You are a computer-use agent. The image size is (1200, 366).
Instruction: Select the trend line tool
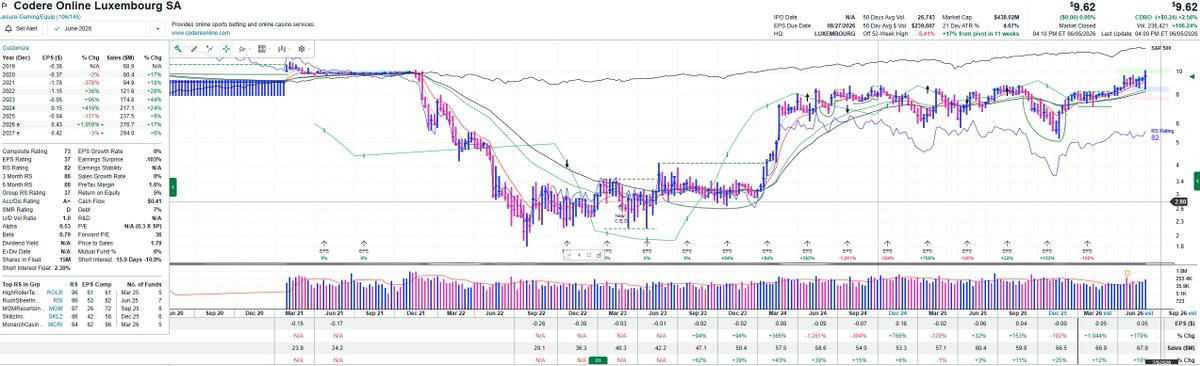click(209, 49)
